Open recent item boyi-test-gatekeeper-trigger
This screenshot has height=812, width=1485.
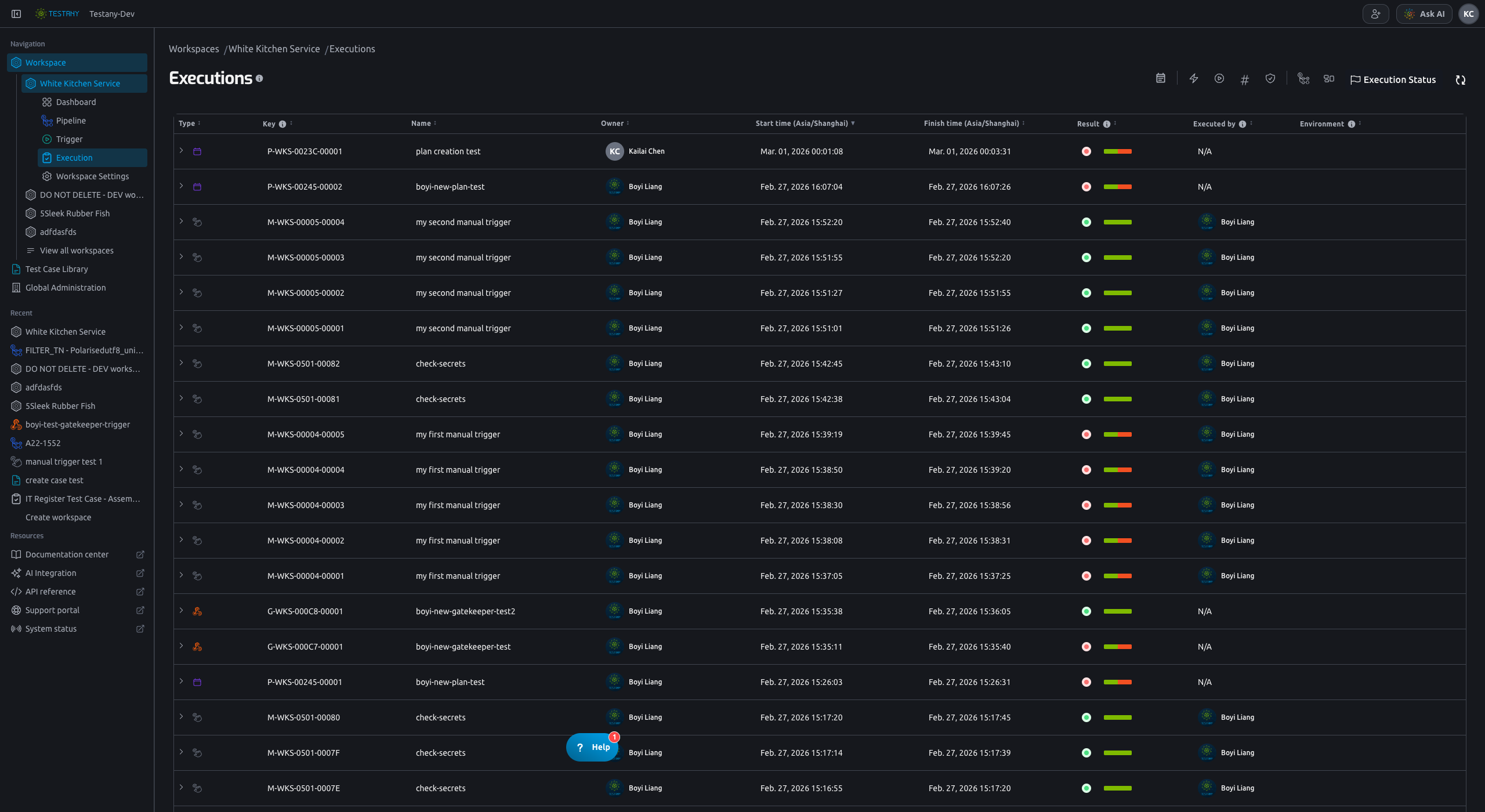point(77,425)
